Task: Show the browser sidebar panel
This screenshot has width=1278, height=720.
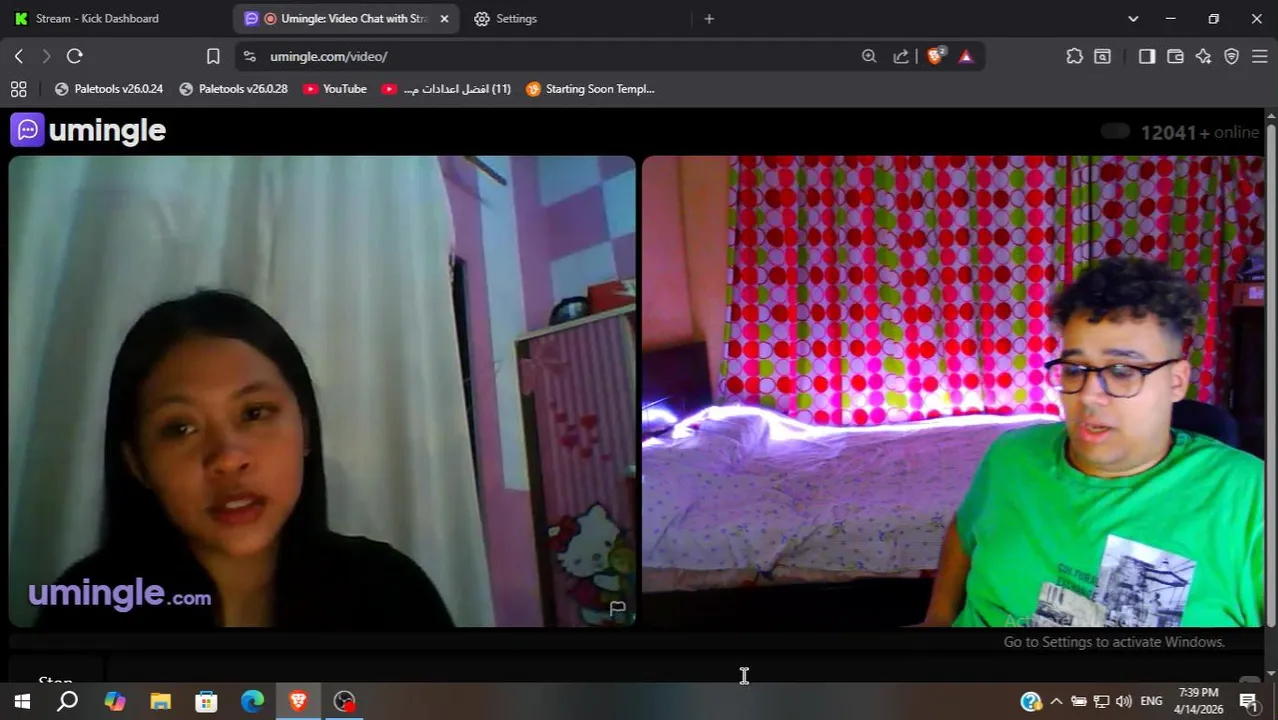Action: tap(1147, 57)
